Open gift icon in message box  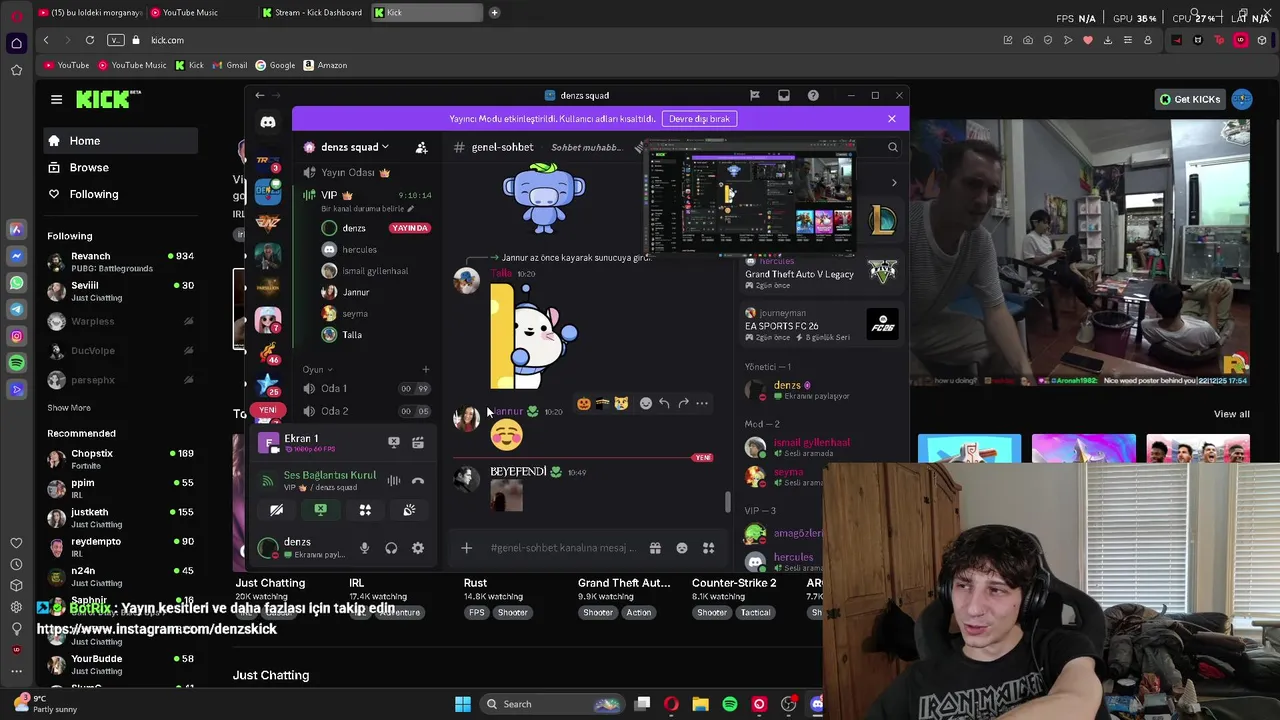tap(655, 548)
